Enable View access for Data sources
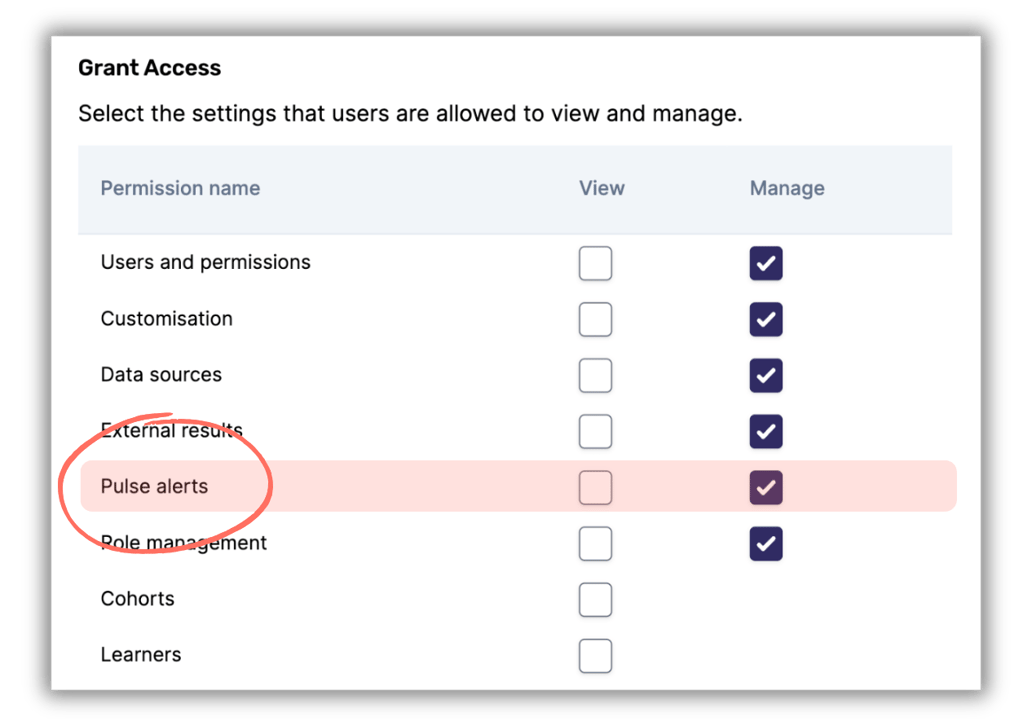 pyautogui.click(x=595, y=375)
